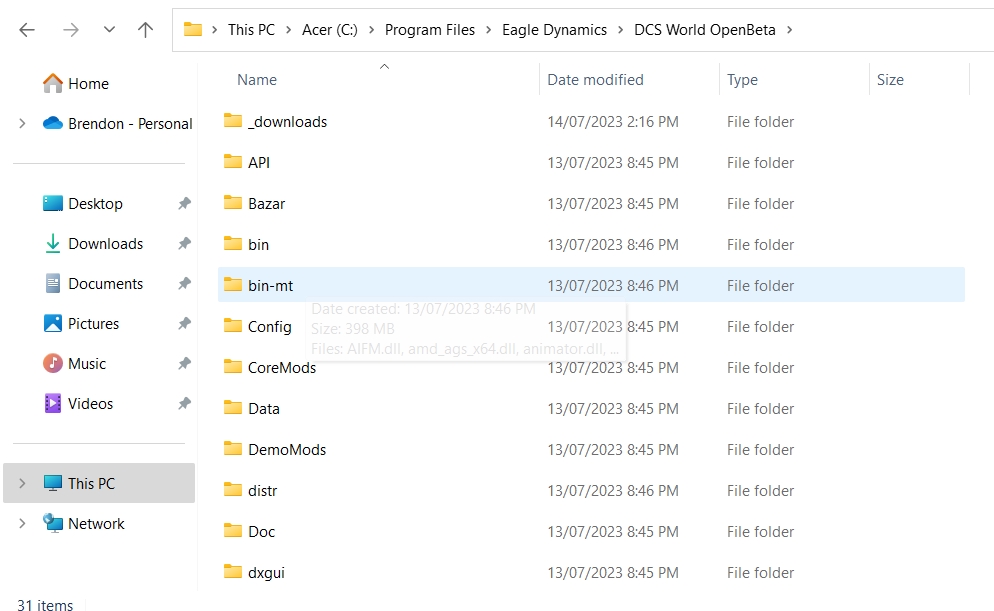This screenshot has width=994, height=611.
Task: Expand chevron after DCS World OpenBeta
Action: coord(789,30)
